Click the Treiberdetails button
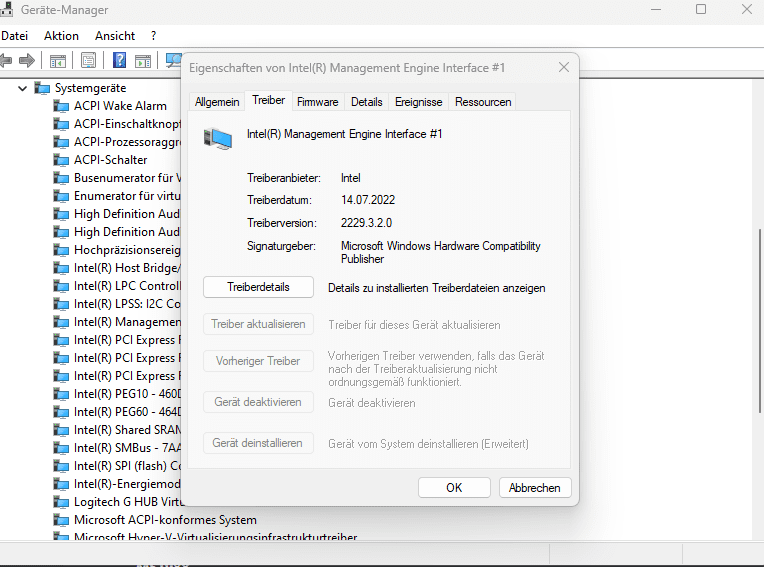The height and width of the screenshot is (567, 764). point(258,287)
